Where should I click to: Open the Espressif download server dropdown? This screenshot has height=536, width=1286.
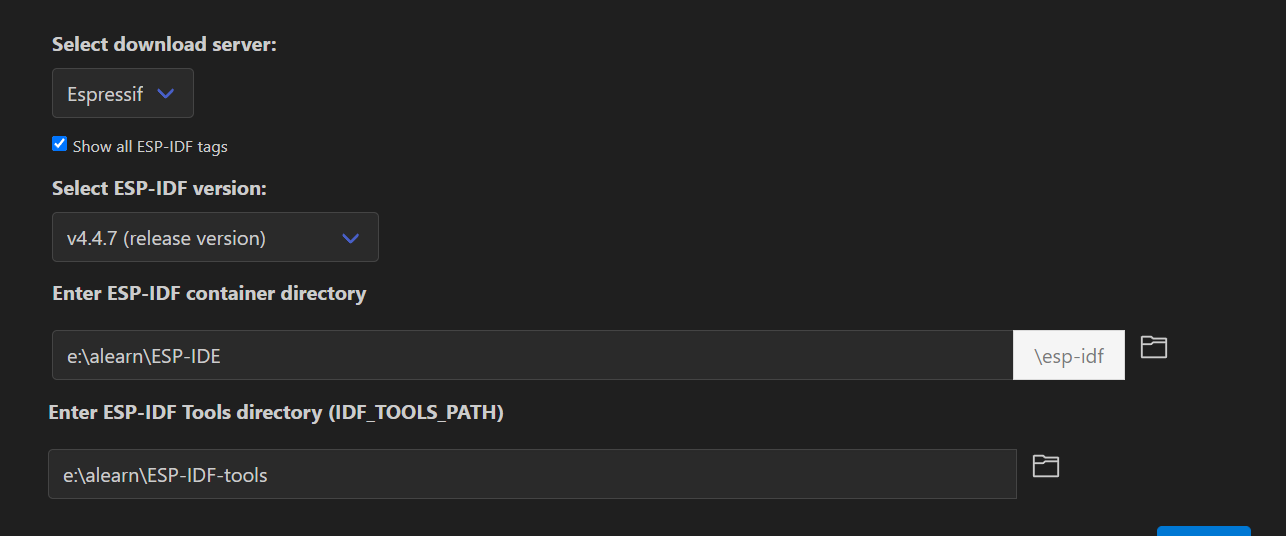[x=123, y=93]
